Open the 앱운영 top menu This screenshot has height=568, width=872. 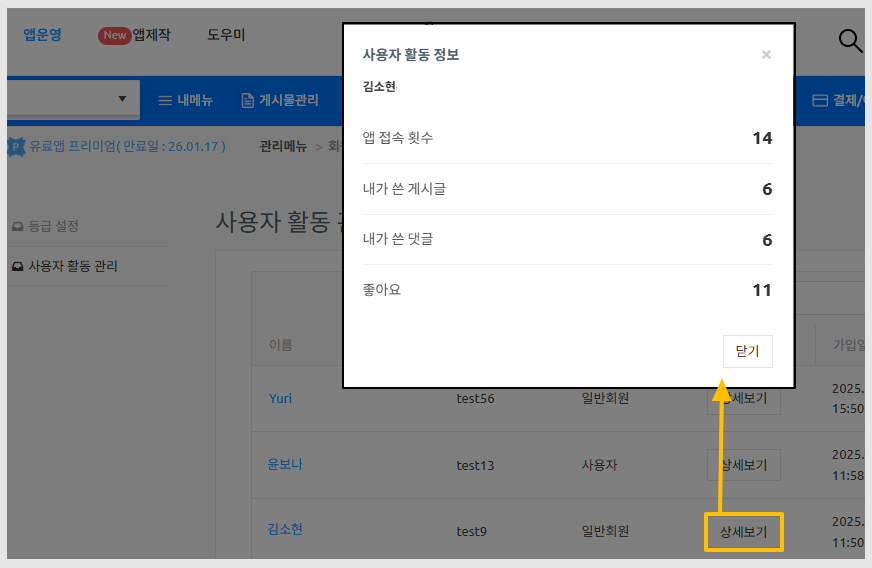click(42, 35)
